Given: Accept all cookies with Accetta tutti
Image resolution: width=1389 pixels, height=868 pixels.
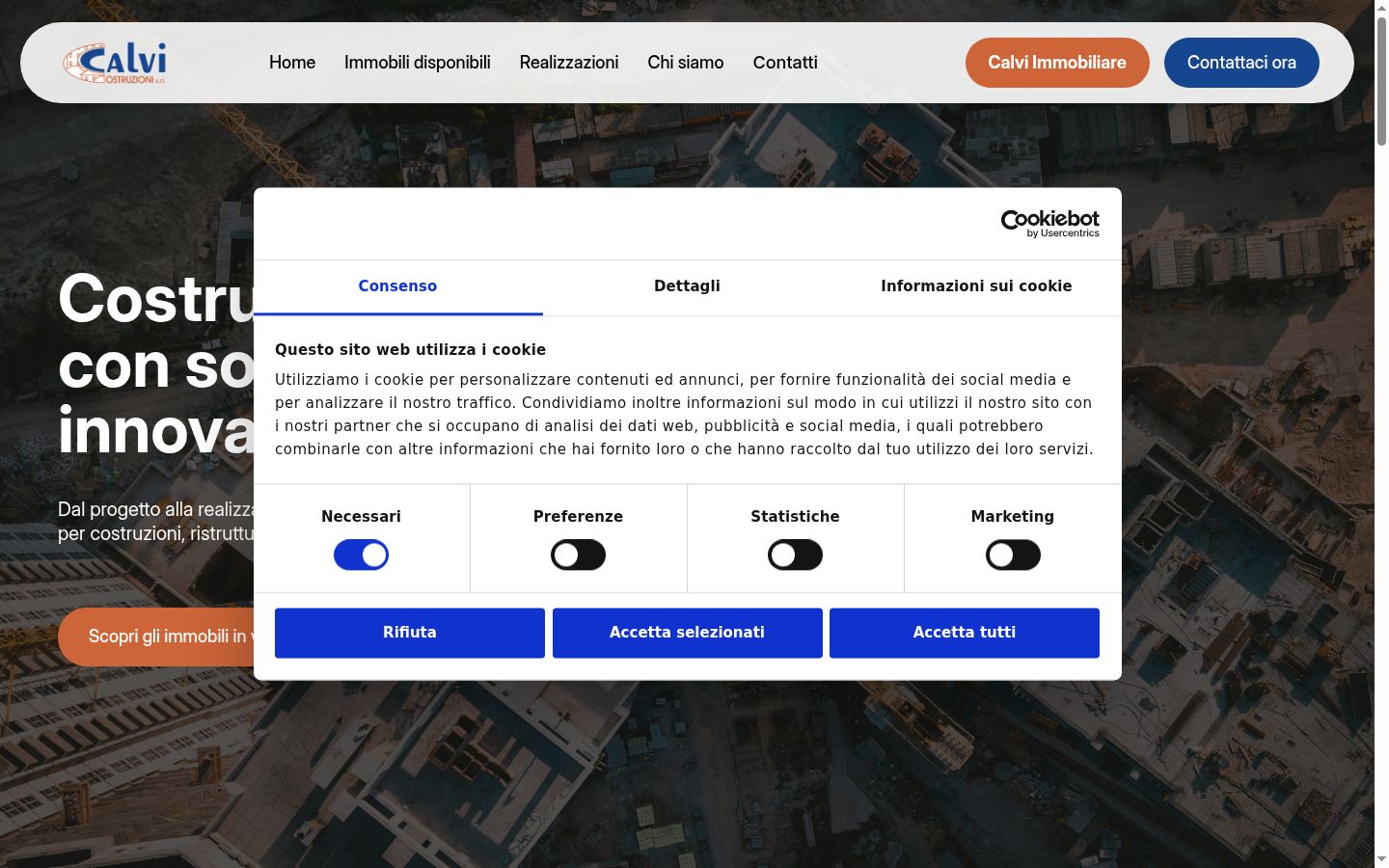Looking at the screenshot, I should pos(965,633).
